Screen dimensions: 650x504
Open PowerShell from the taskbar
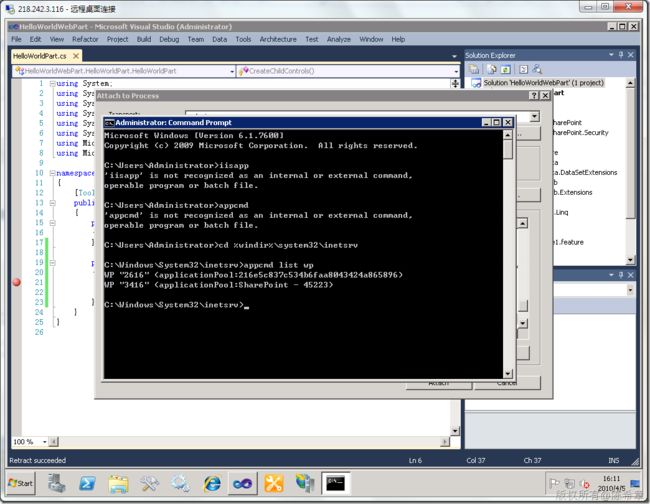(x=87, y=483)
